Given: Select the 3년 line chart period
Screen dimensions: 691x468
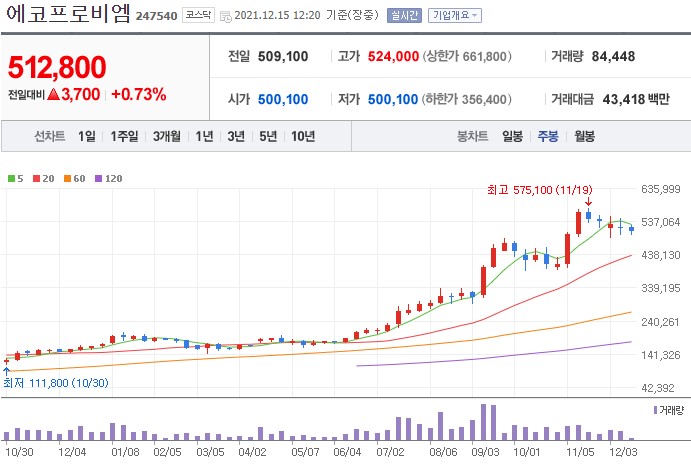Looking at the screenshot, I should pos(236,136).
